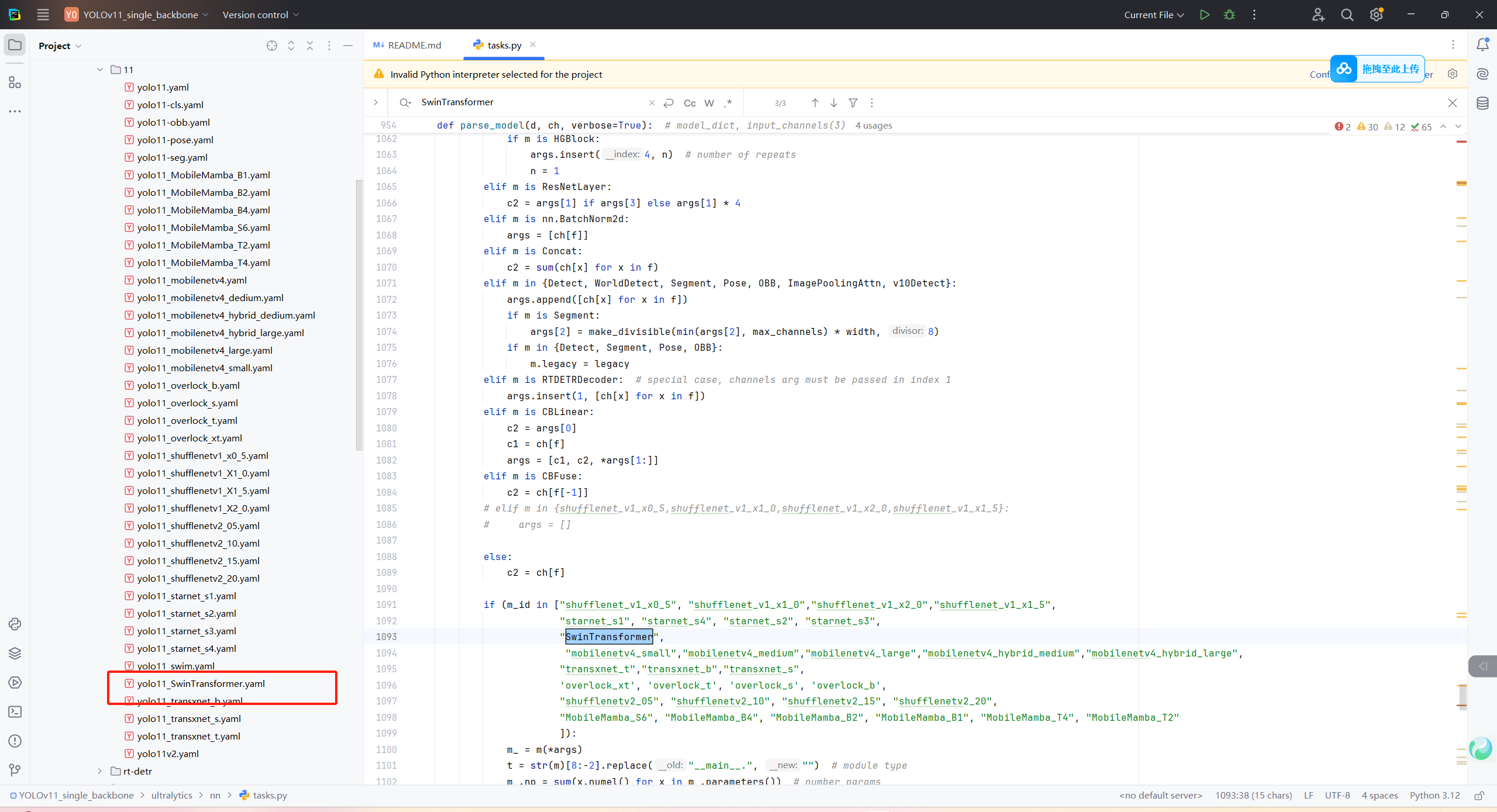Open the Notifications bell panel
This screenshot has width=1497, height=812.
point(1482,45)
